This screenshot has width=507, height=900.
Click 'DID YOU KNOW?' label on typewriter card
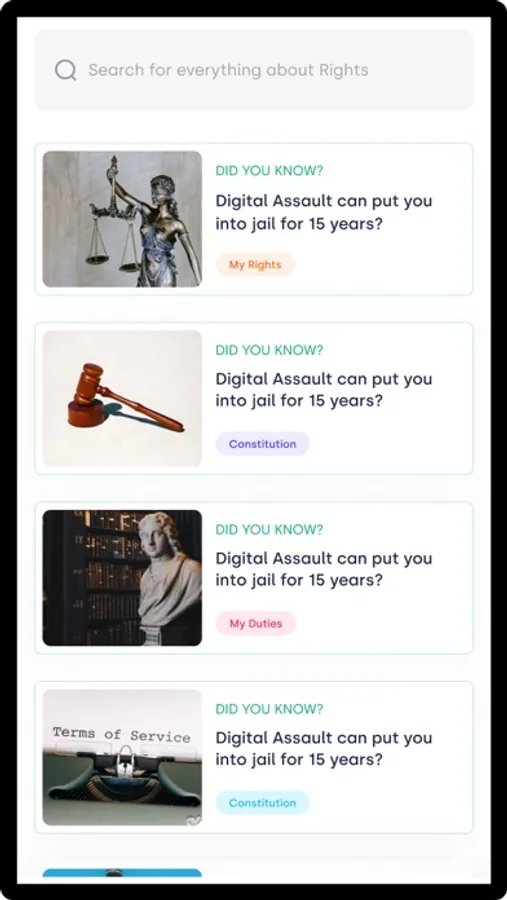269,709
